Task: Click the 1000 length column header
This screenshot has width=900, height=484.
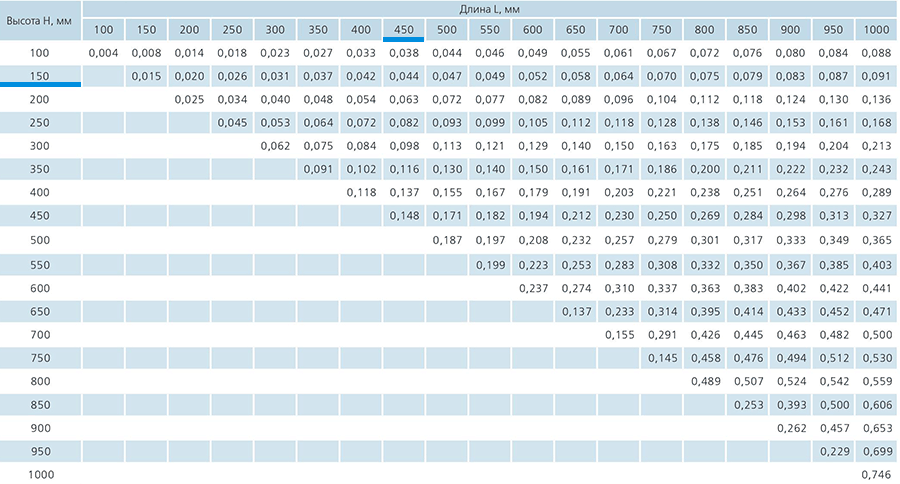Action: tap(876, 30)
